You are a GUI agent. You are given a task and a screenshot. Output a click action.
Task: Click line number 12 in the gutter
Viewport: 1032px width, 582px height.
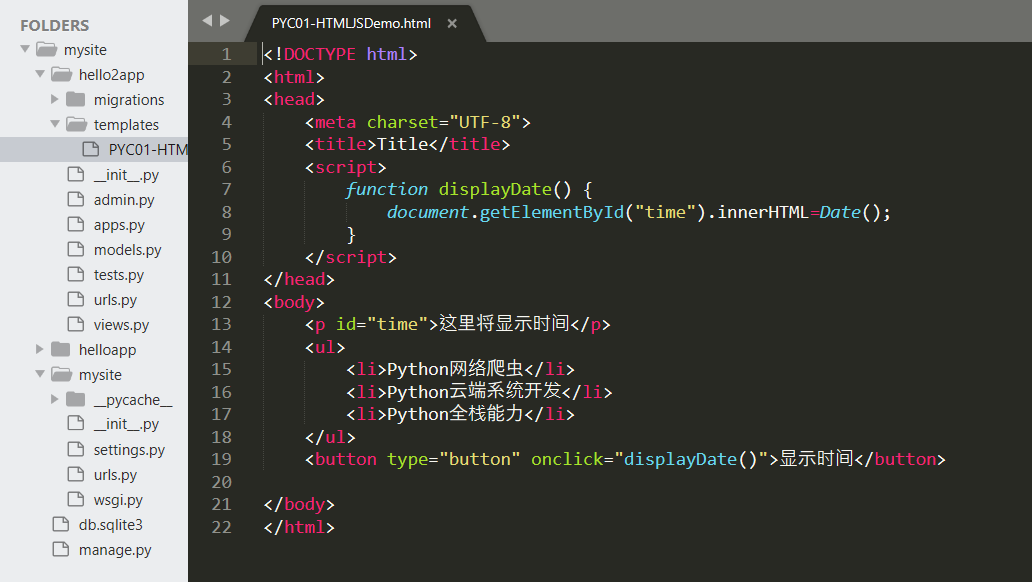coord(221,302)
